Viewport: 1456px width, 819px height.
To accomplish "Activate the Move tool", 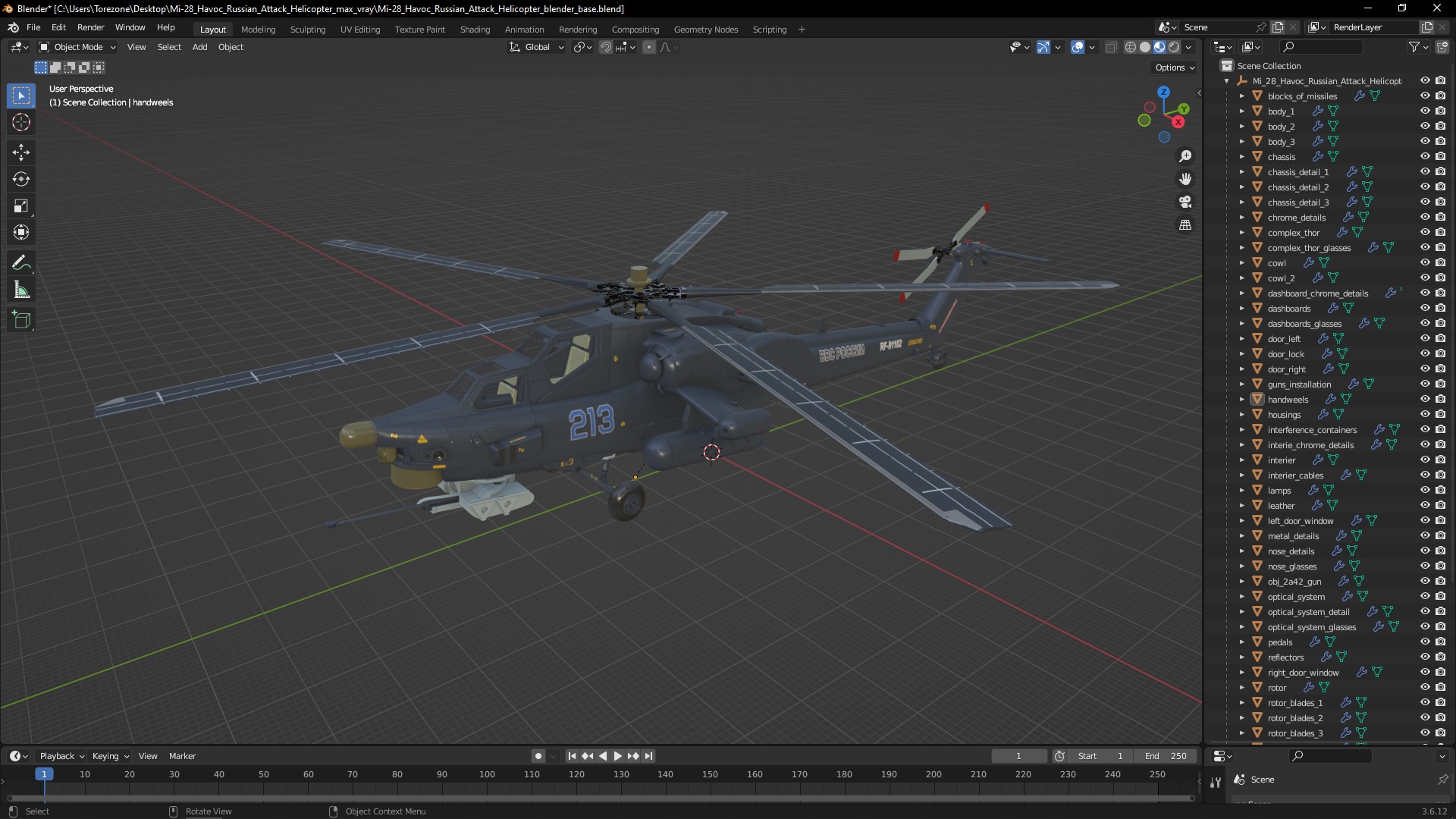I will pyautogui.click(x=21, y=152).
